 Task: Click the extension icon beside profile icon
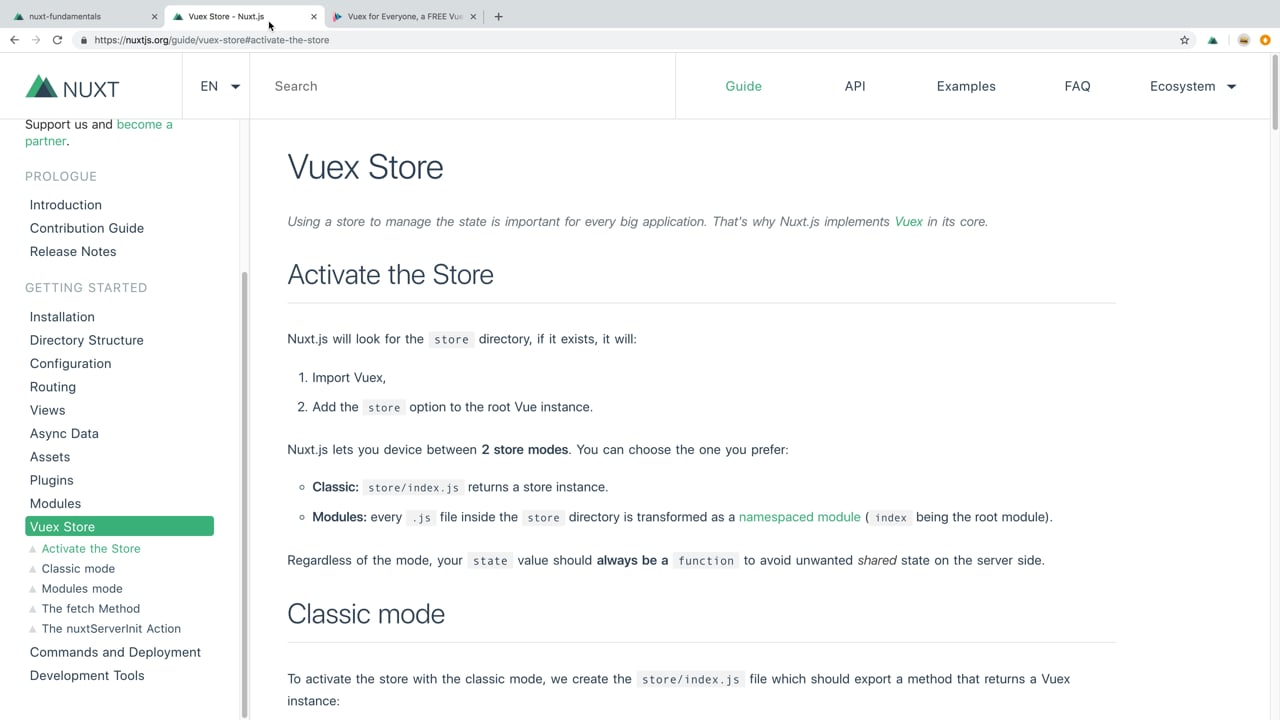pos(1243,40)
